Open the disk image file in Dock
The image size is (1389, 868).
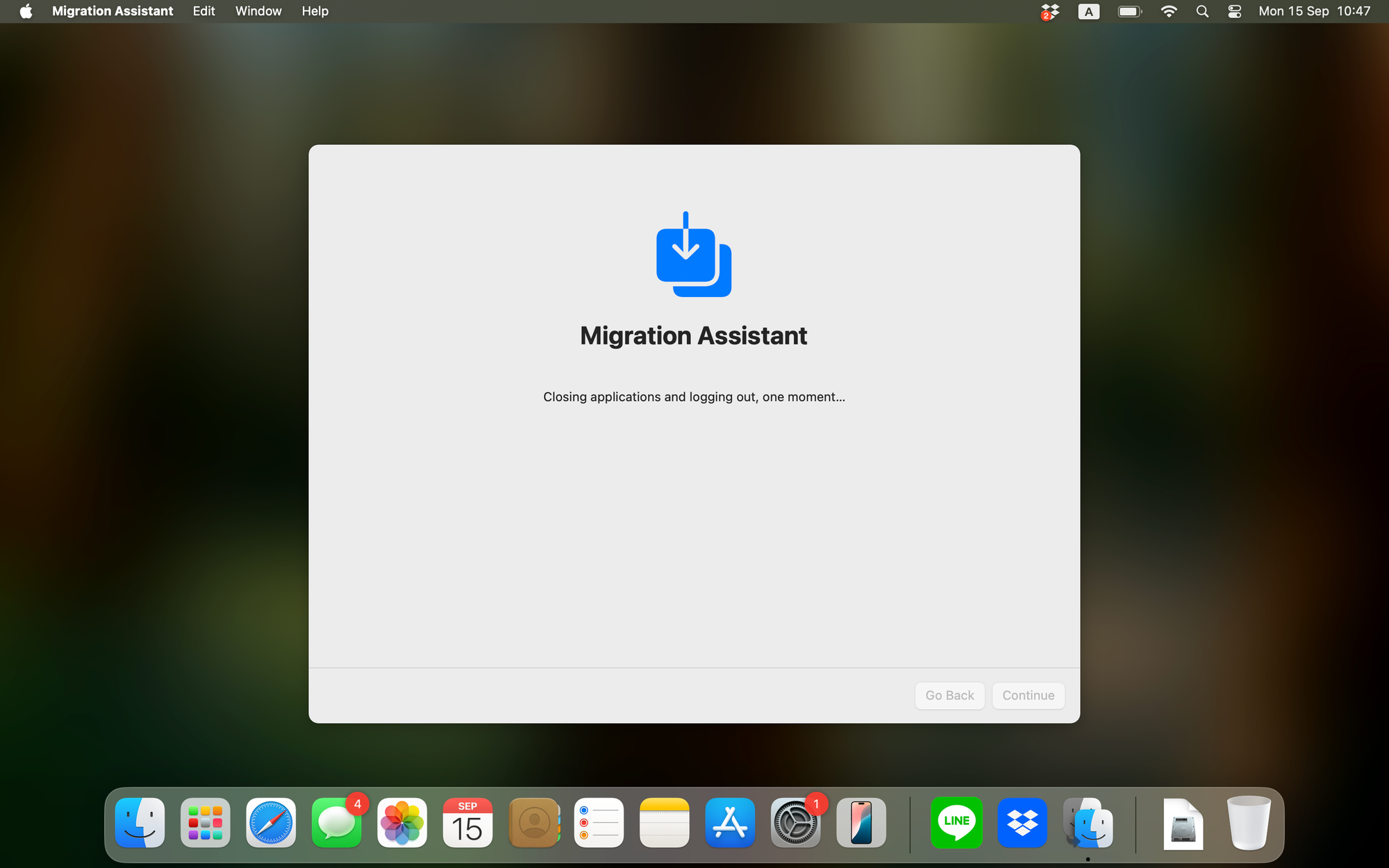pos(1183,824)
